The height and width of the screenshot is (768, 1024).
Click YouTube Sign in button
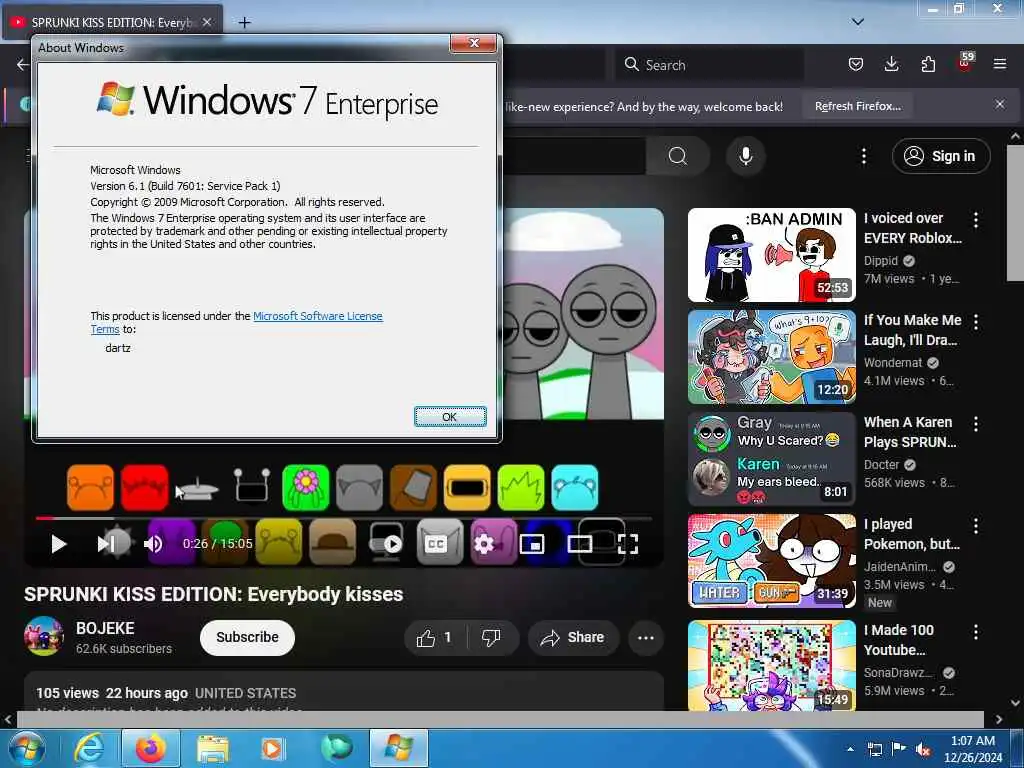coord(940,156)
